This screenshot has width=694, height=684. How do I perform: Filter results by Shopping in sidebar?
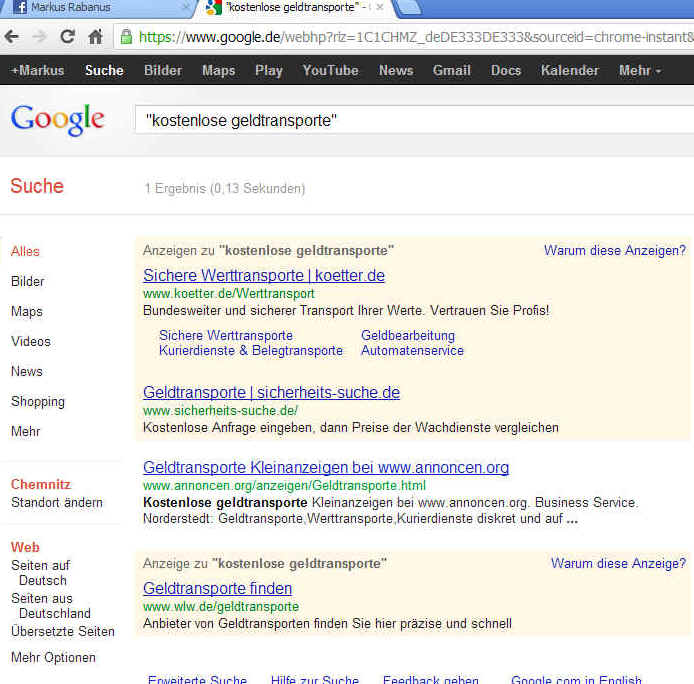point(38,402)
